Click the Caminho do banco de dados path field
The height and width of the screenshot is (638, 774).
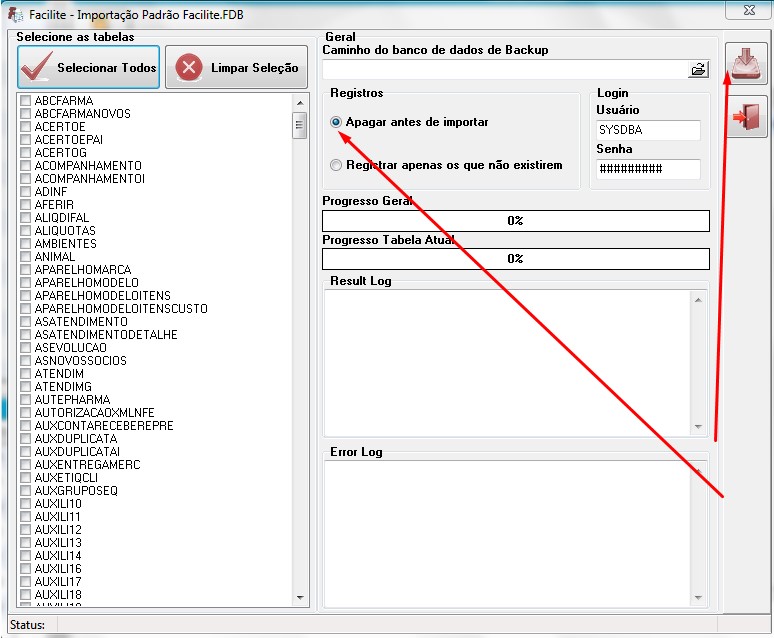tap(505, 69)
